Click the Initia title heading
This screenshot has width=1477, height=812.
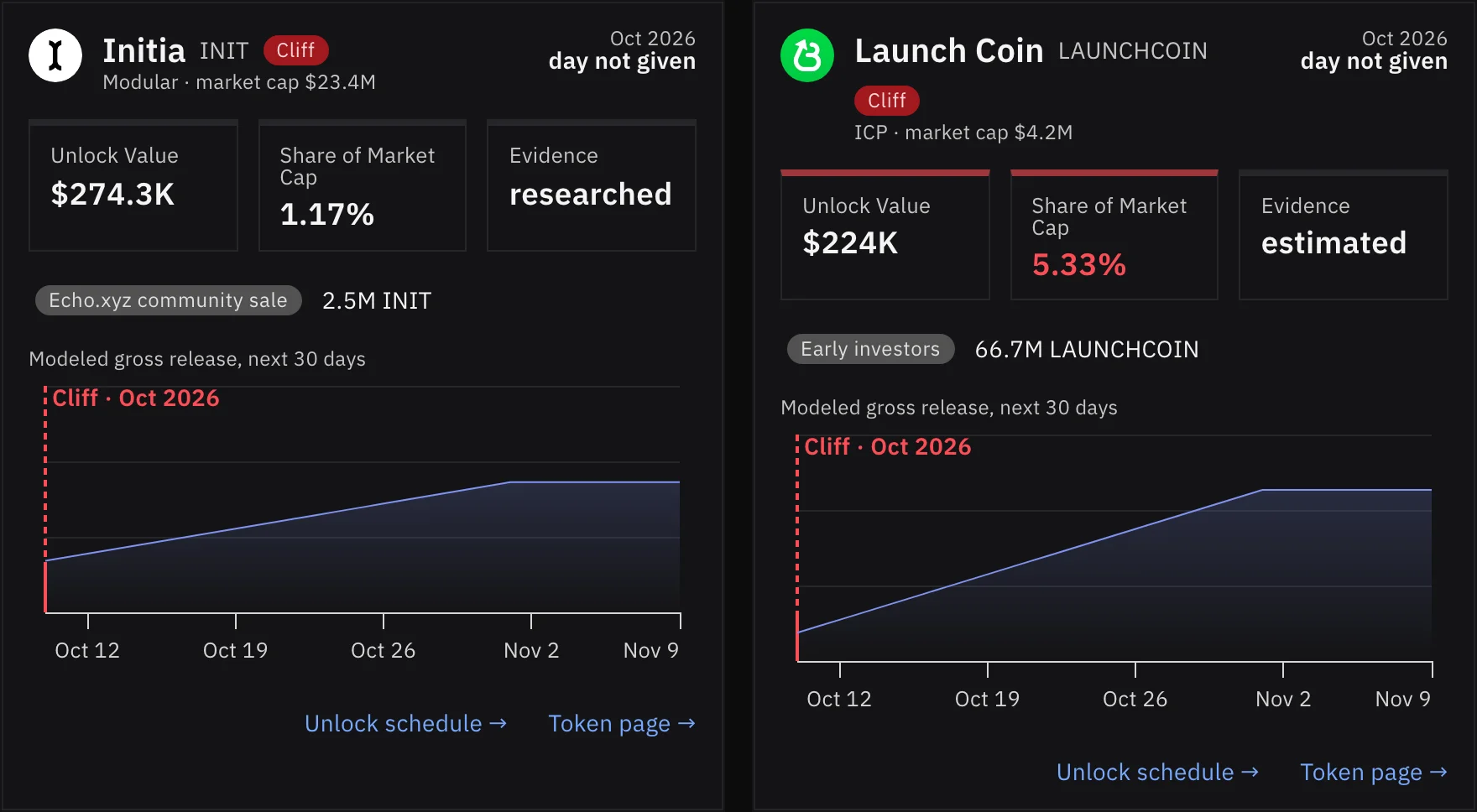click(144, 51)
